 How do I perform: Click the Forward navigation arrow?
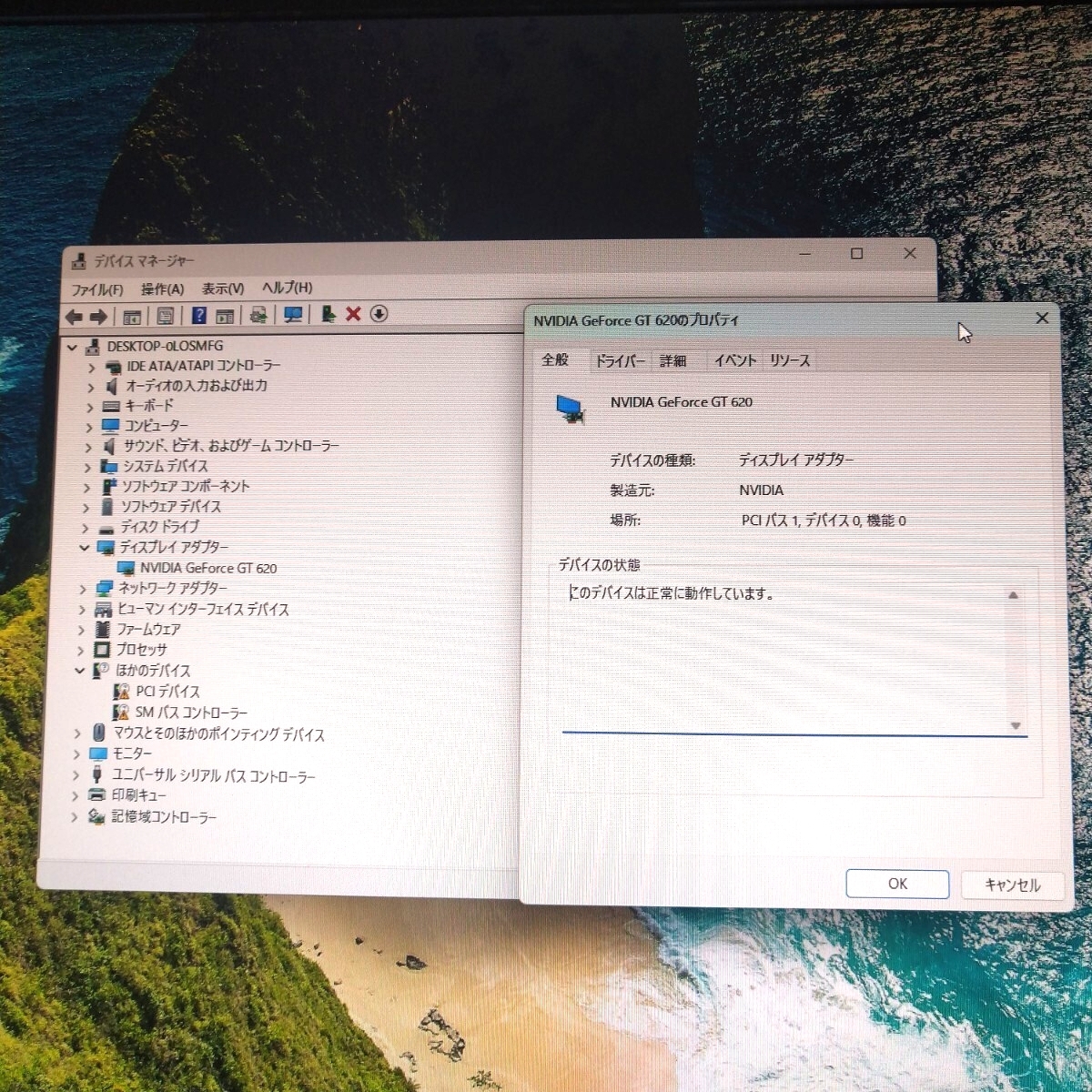click(x=98, y=316)
